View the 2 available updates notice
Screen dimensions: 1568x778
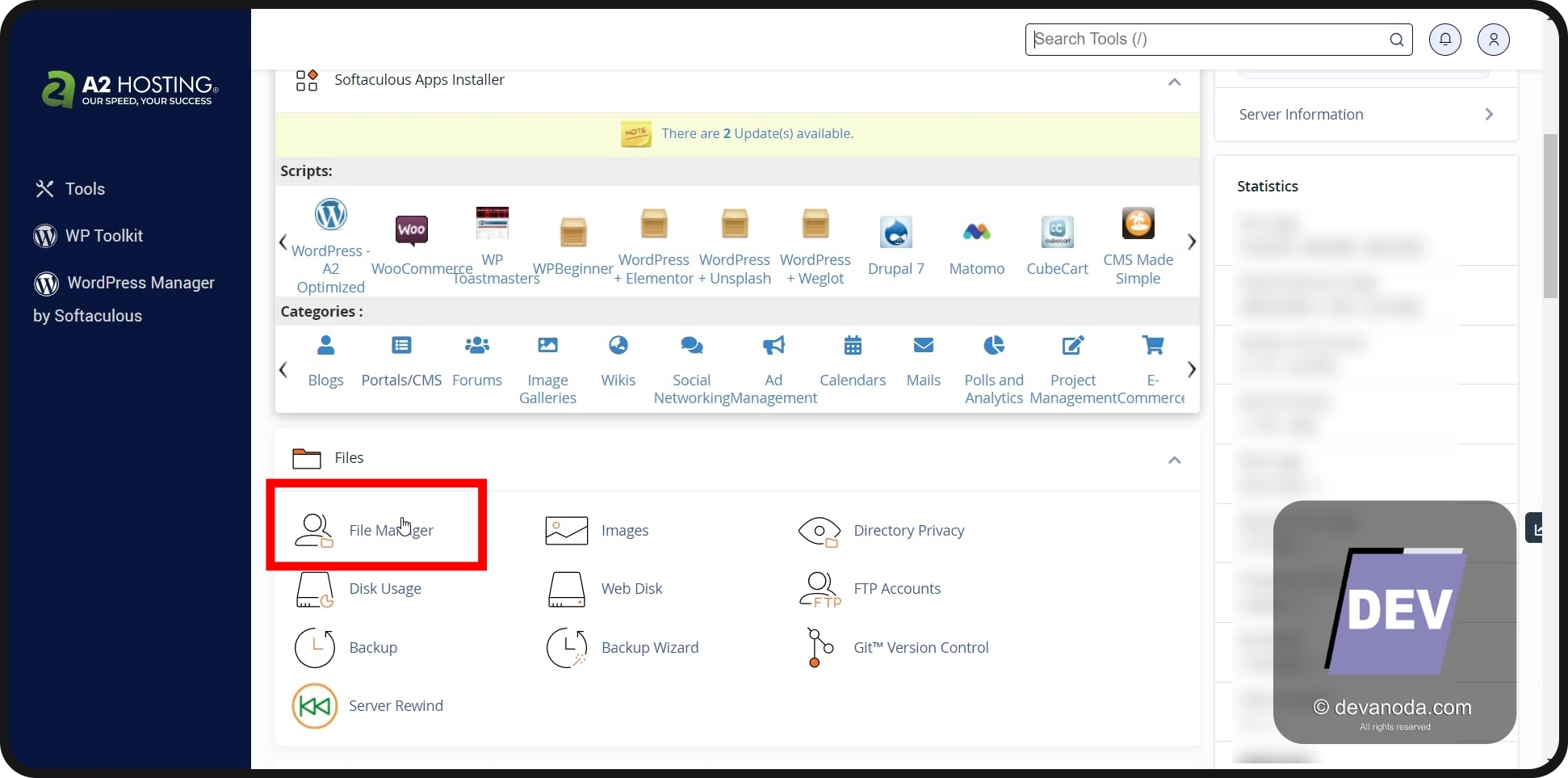pyautogui.click(x=757, y=133)
